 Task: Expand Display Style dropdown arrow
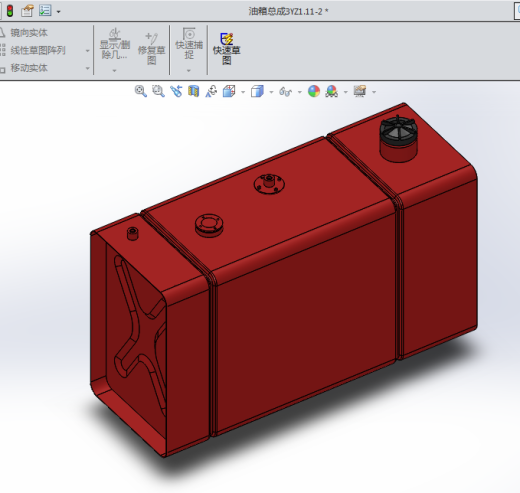pos(271,92)
